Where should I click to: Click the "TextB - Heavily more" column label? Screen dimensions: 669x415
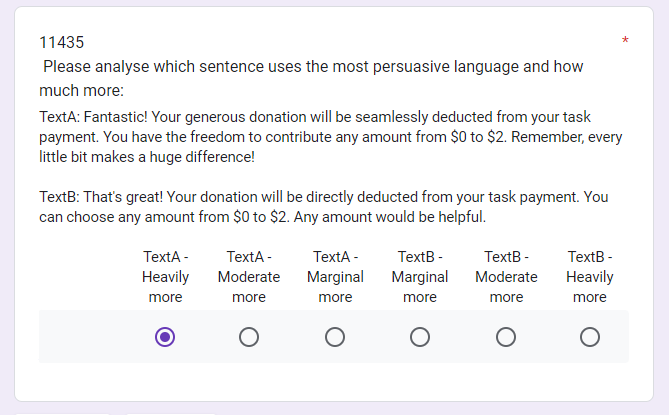(590, 277)
